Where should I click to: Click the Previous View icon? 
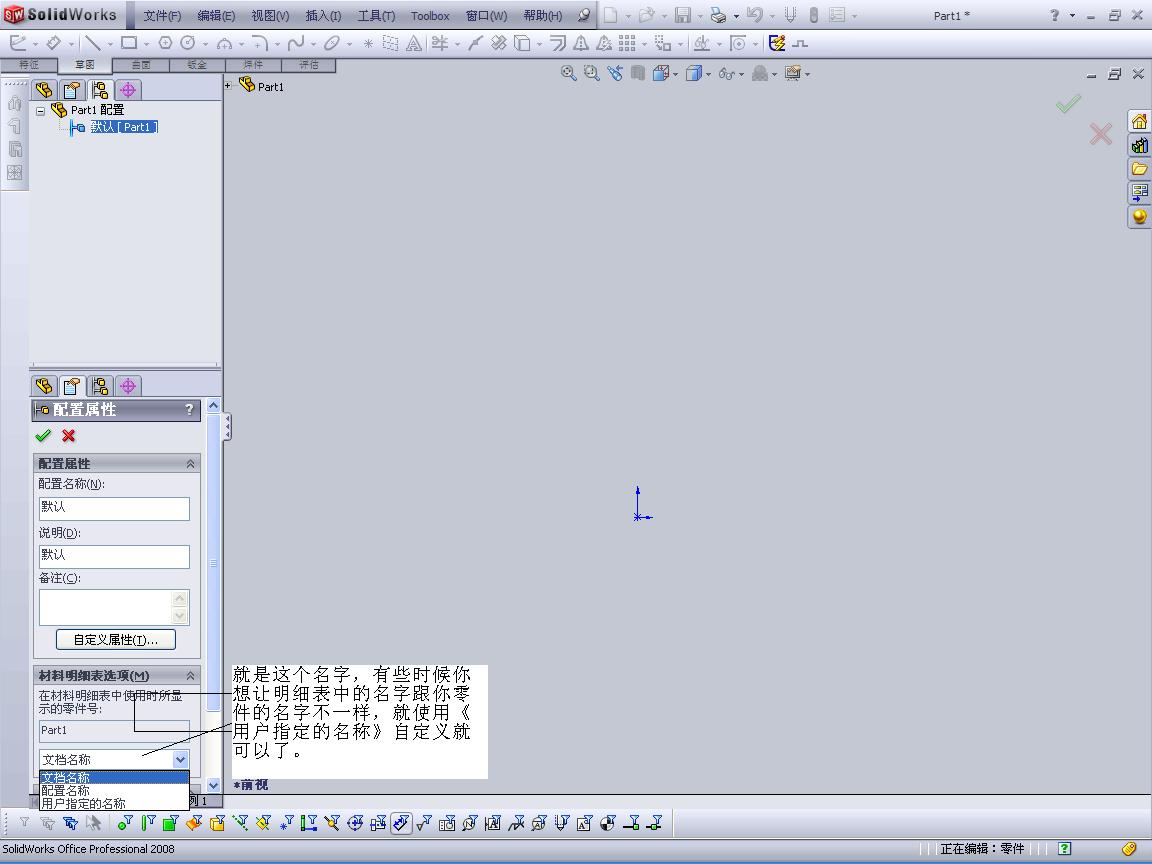click(615, 73)
